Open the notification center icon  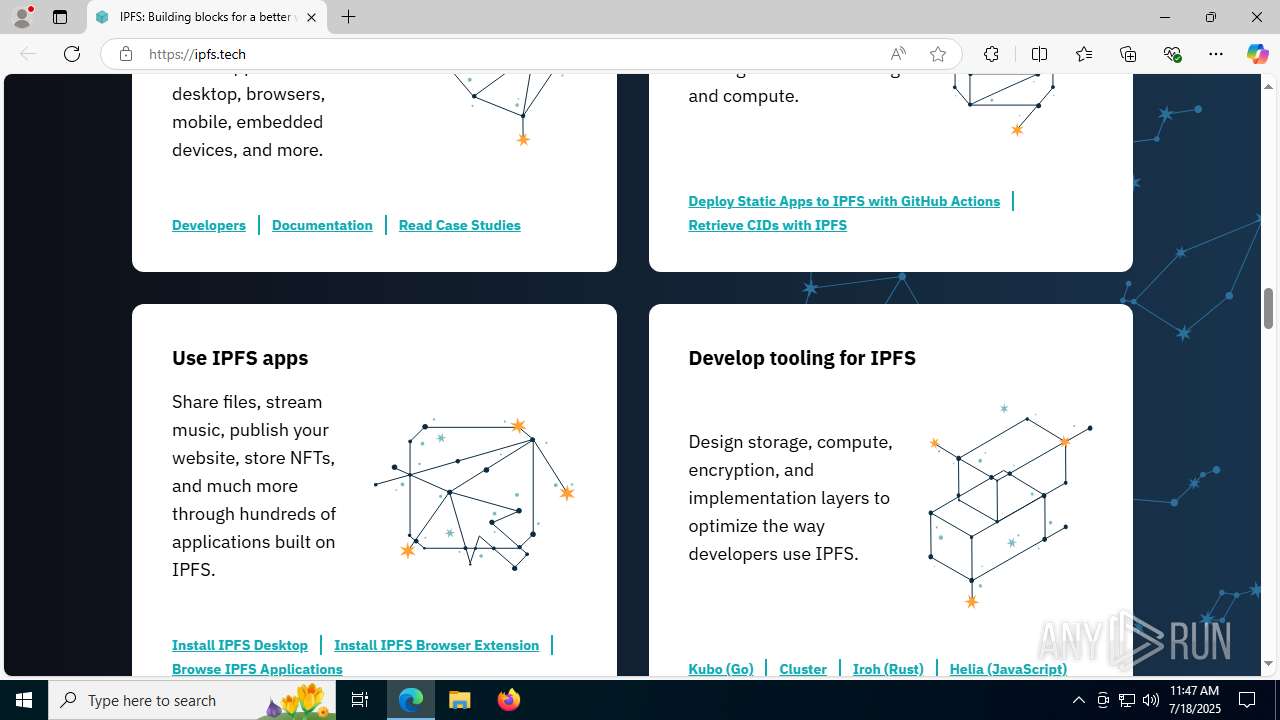coord(1248,700)
